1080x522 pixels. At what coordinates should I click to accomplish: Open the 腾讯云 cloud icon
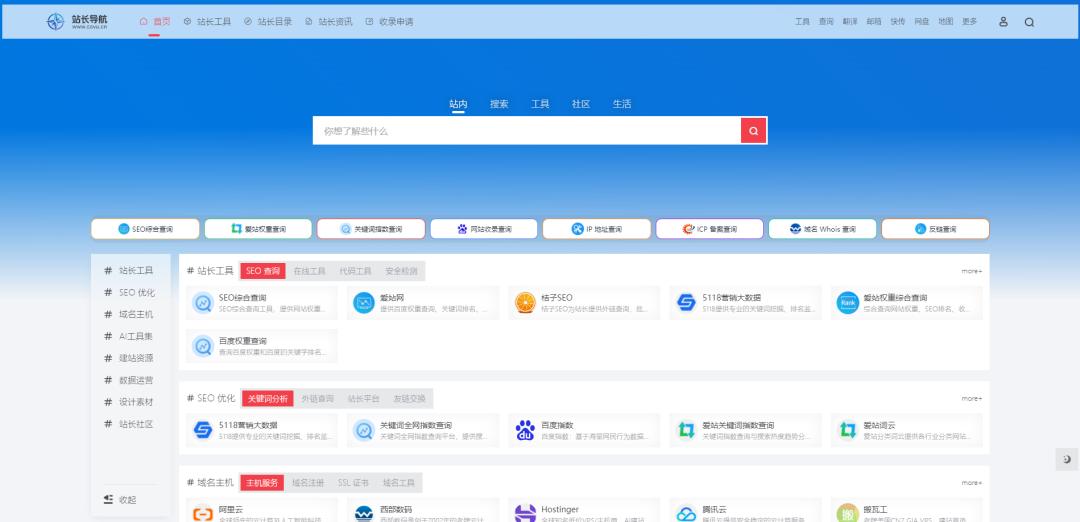pyautogui.click(x=686, y=514)
